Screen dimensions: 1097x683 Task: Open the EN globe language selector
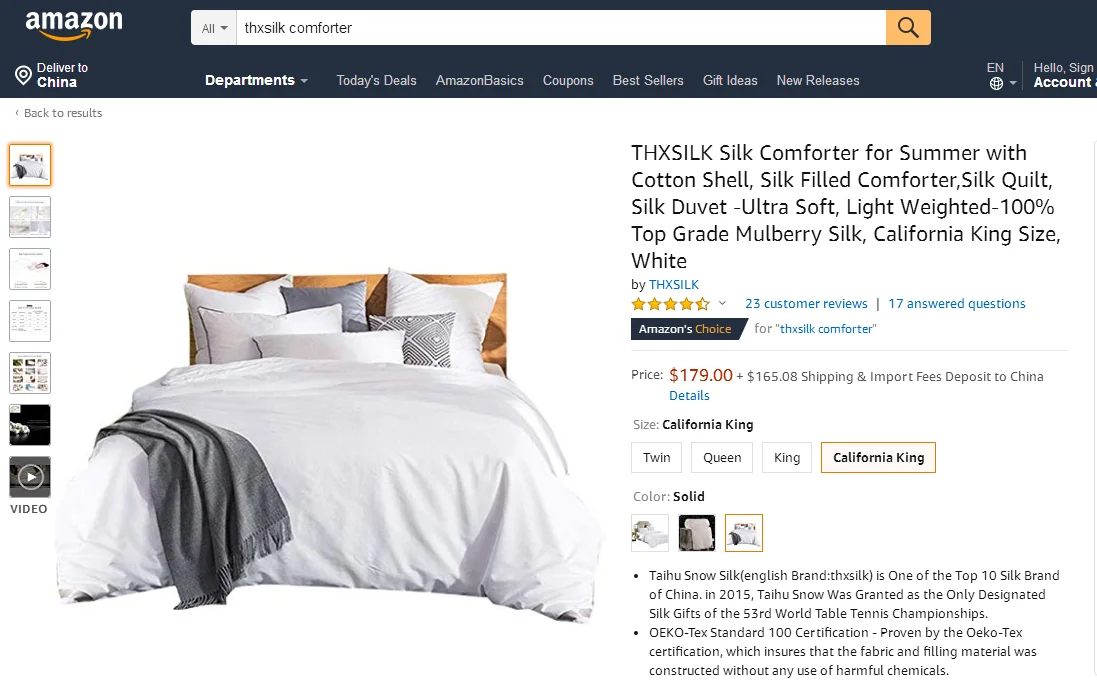tap(1001, 76)
